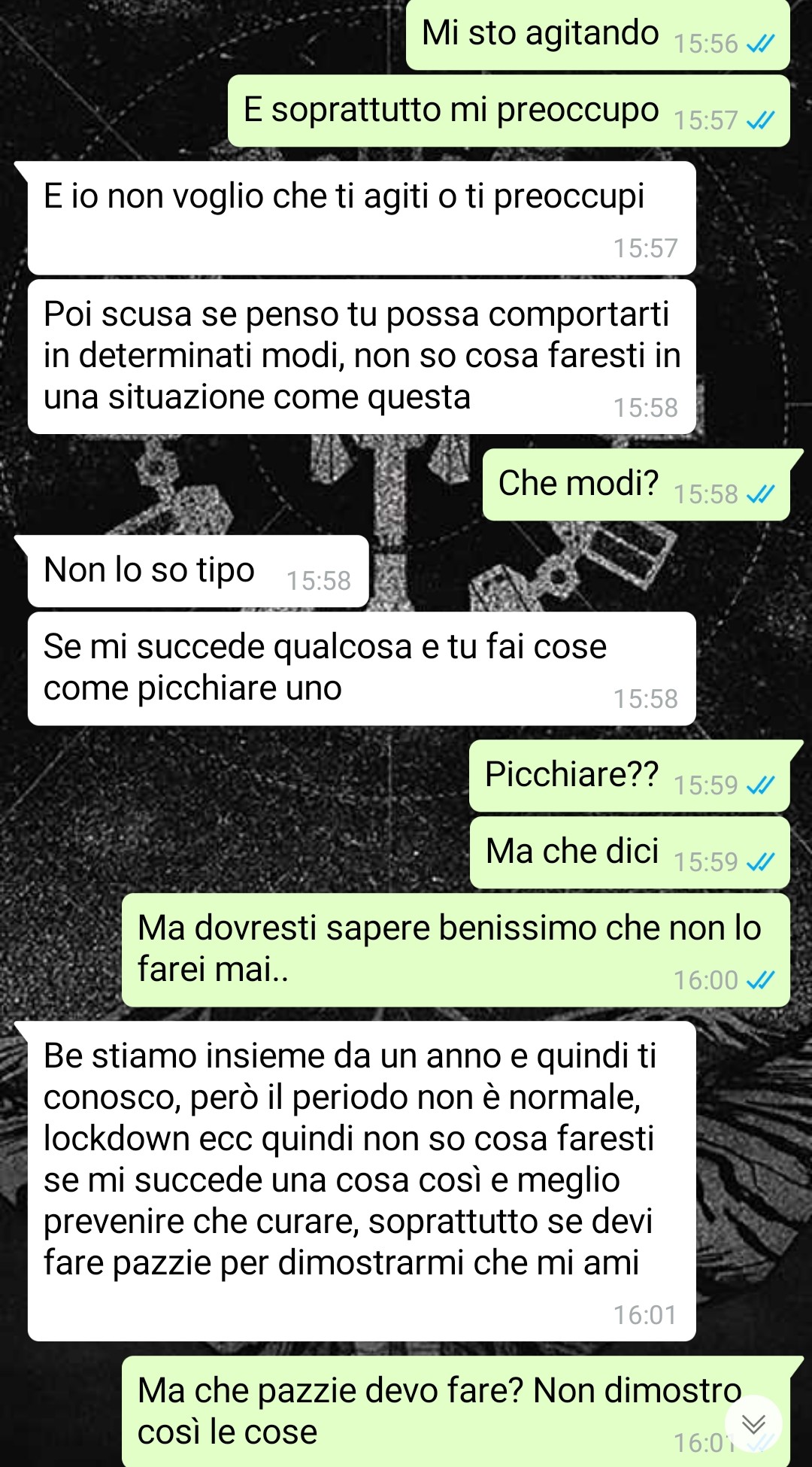812x1467 pixels.
Task: Select 'Ma dovresti sapere benissimo' message
Action: 456,950
